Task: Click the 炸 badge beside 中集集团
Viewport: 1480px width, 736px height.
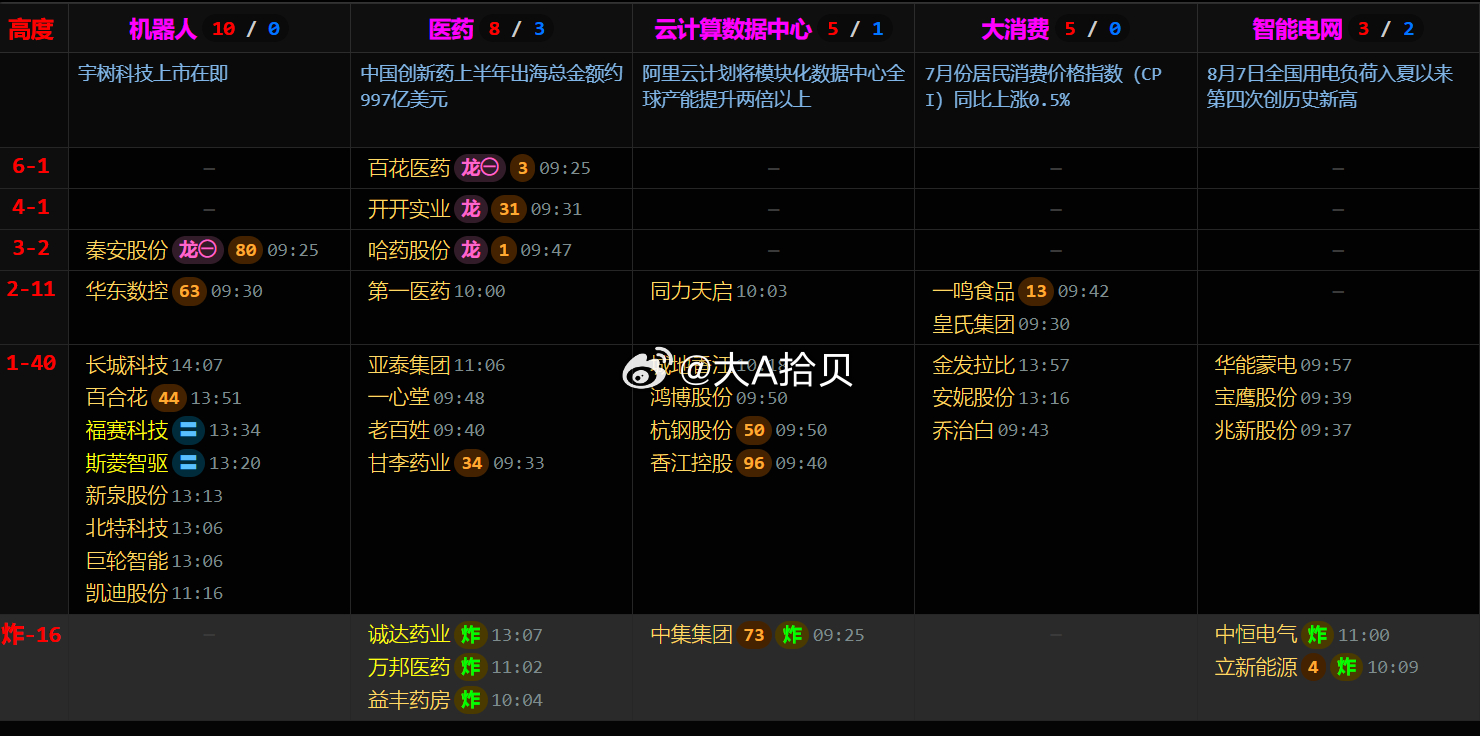Action: click(792, 635)
